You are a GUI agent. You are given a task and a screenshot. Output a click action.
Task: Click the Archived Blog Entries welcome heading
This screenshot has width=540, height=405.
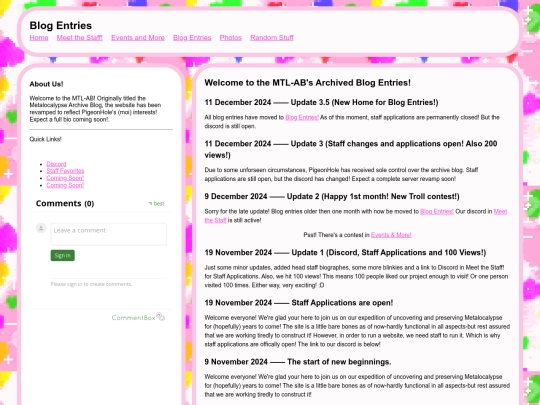308,83
